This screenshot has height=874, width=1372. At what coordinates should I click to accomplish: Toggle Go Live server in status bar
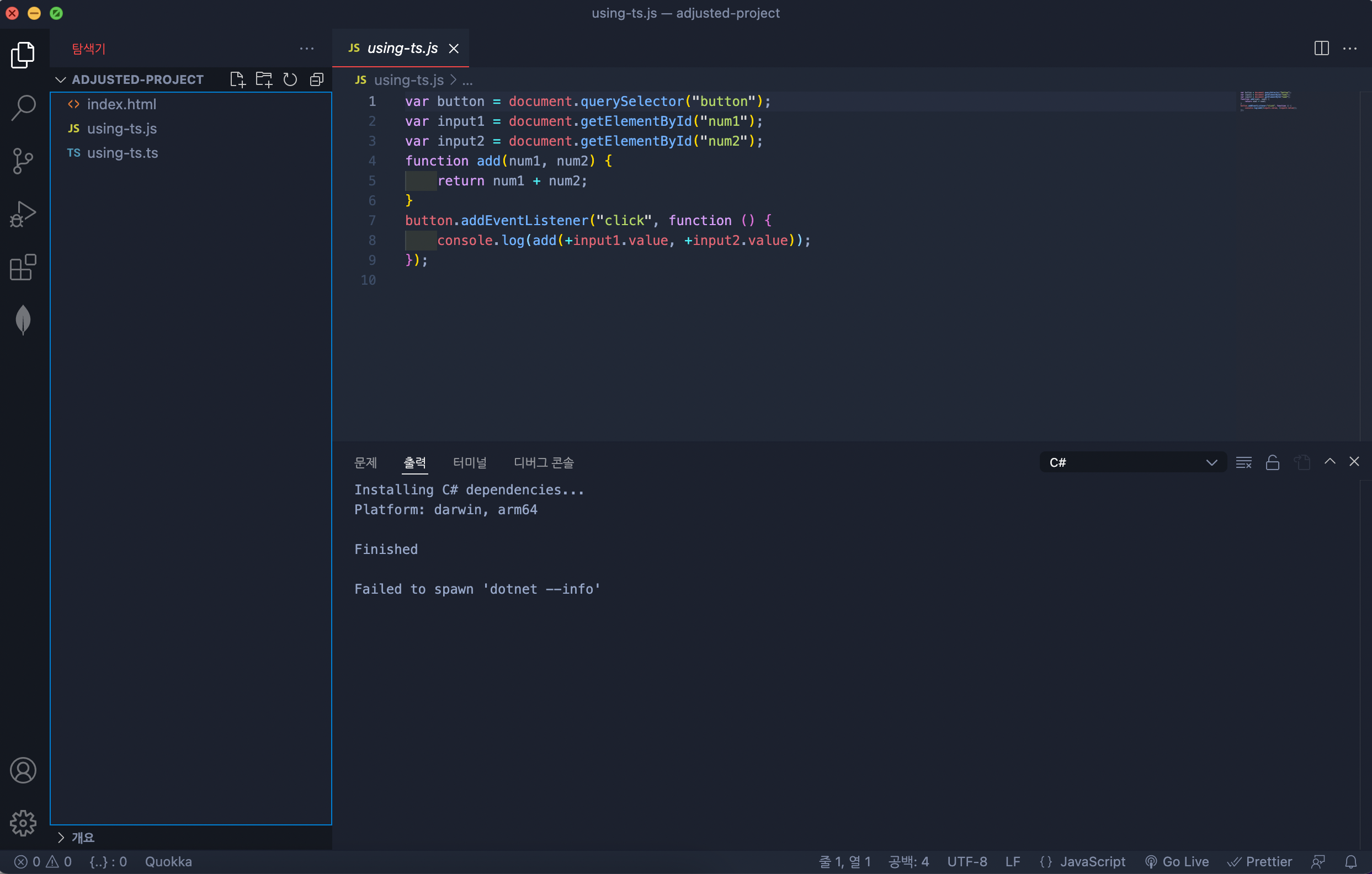click(x=1177, y=861)
